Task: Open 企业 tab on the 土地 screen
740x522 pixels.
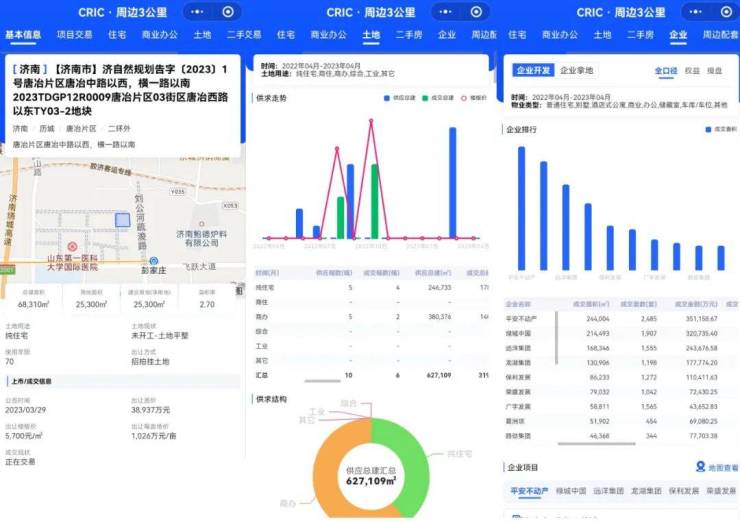Action: pyautogui.click(x=446, y=34)
